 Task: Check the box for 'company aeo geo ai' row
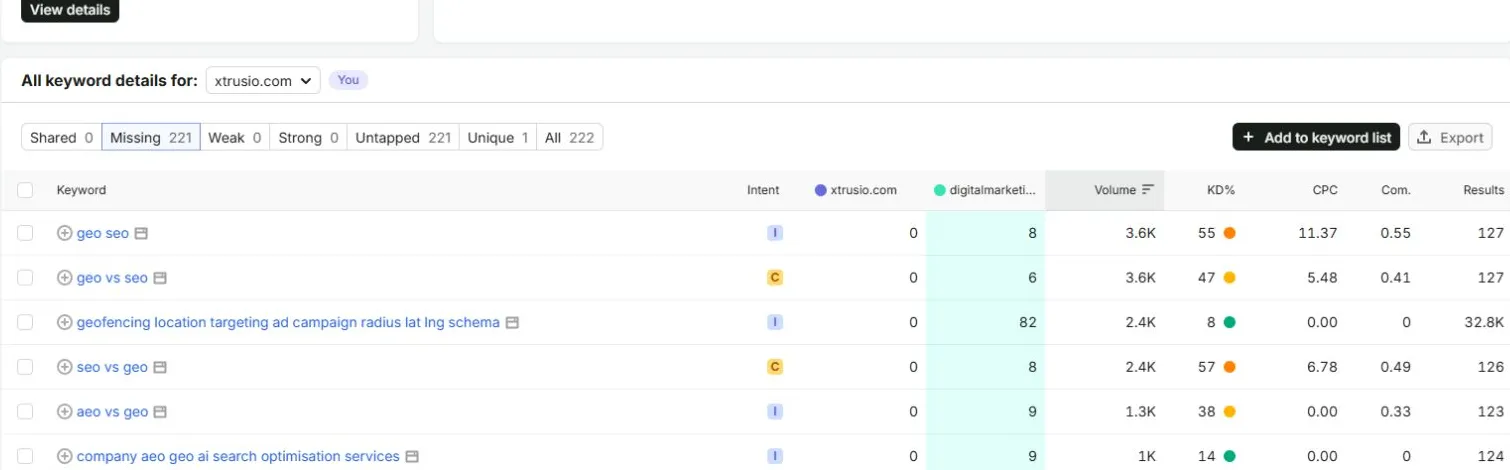click(x=25, y=456)
